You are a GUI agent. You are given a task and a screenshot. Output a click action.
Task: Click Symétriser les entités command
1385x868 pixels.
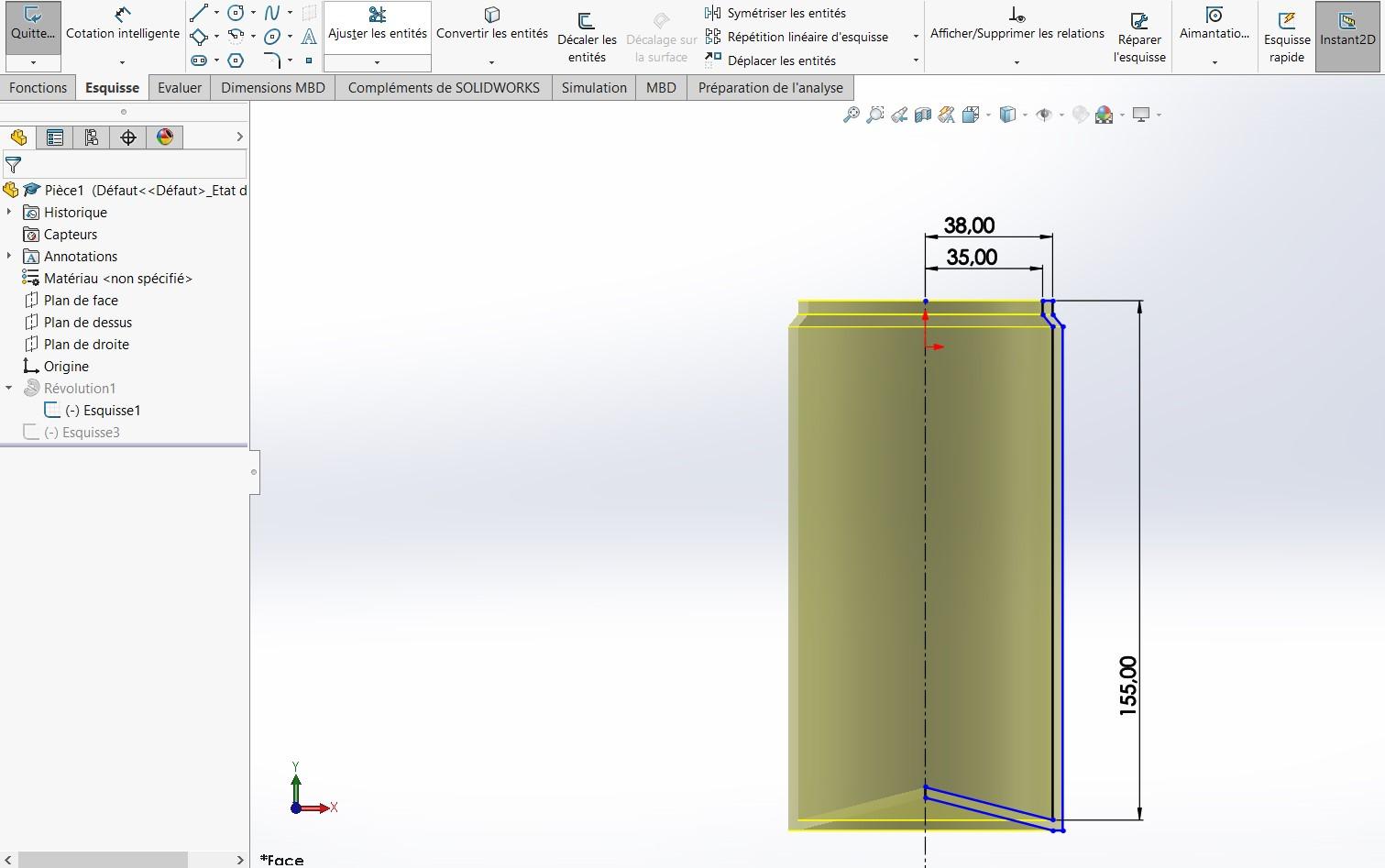click(x=775, y=13)
